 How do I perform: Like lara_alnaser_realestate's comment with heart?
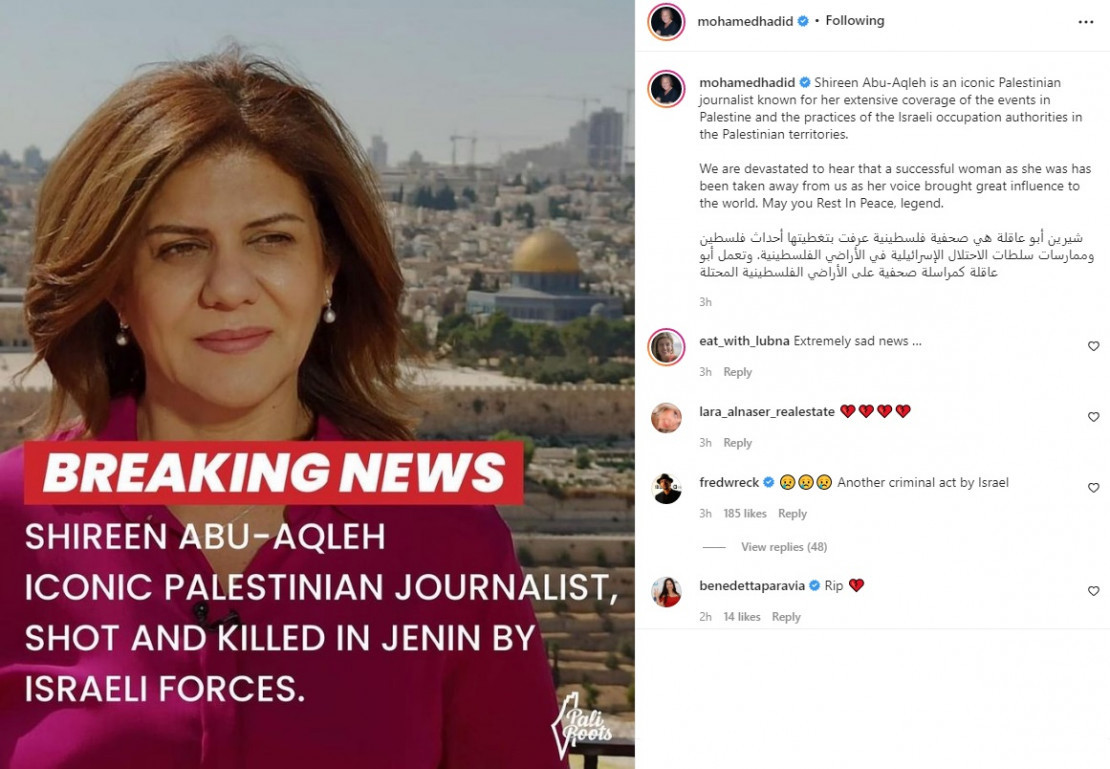coord(1093,417)
